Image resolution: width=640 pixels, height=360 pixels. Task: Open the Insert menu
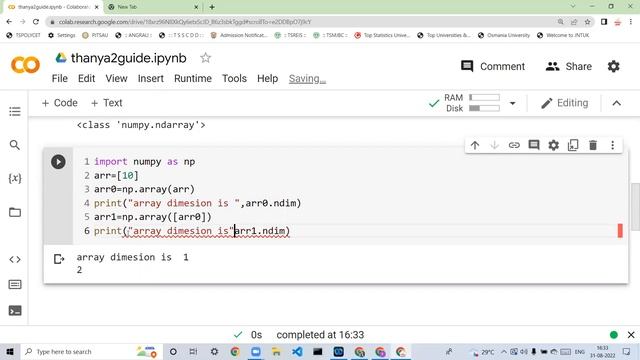151,78
